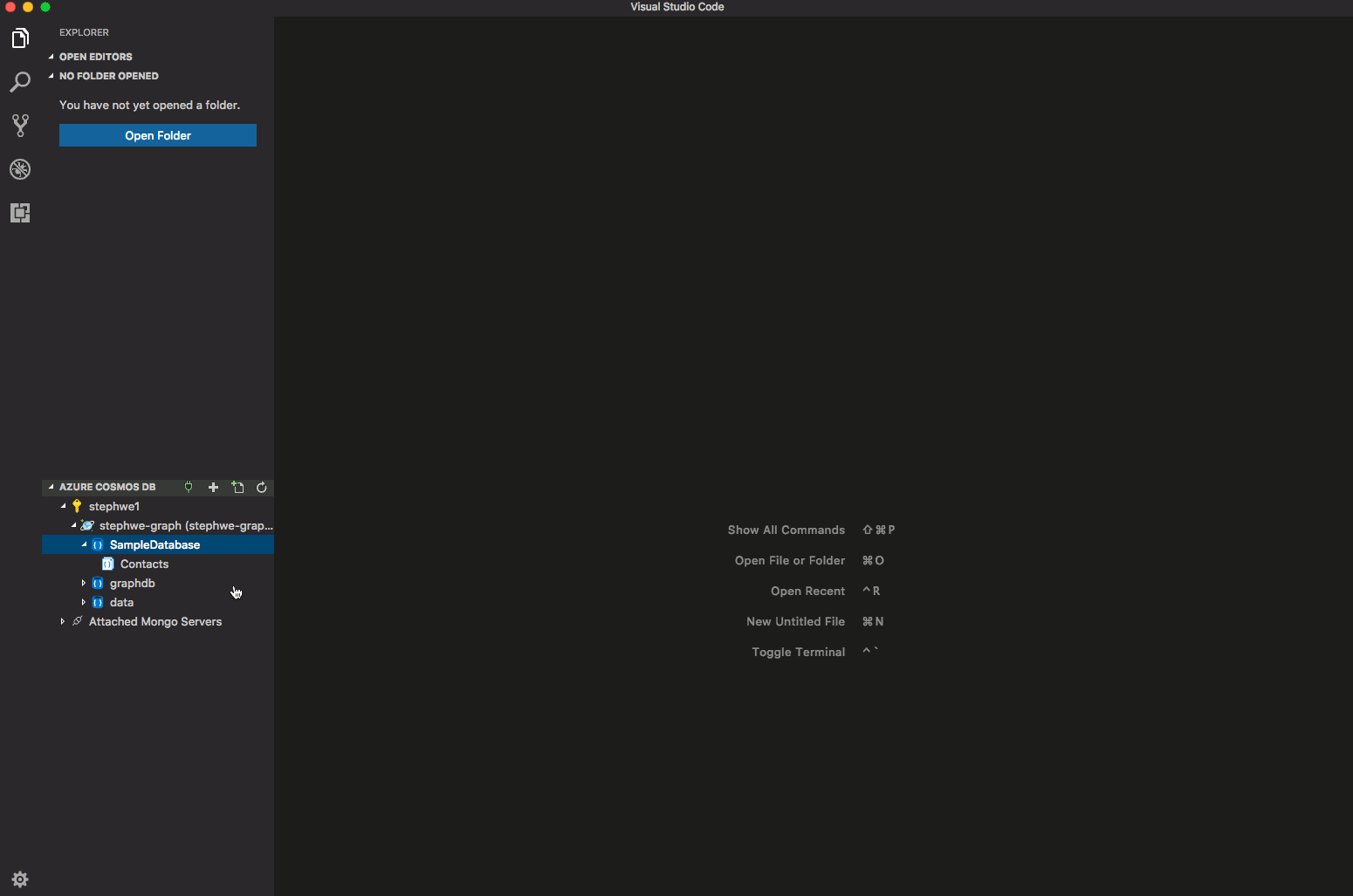Click the AZURE COSMOS DB header text
The width and height of the screenshot is (1353, 896).
(x=107, y=487)
